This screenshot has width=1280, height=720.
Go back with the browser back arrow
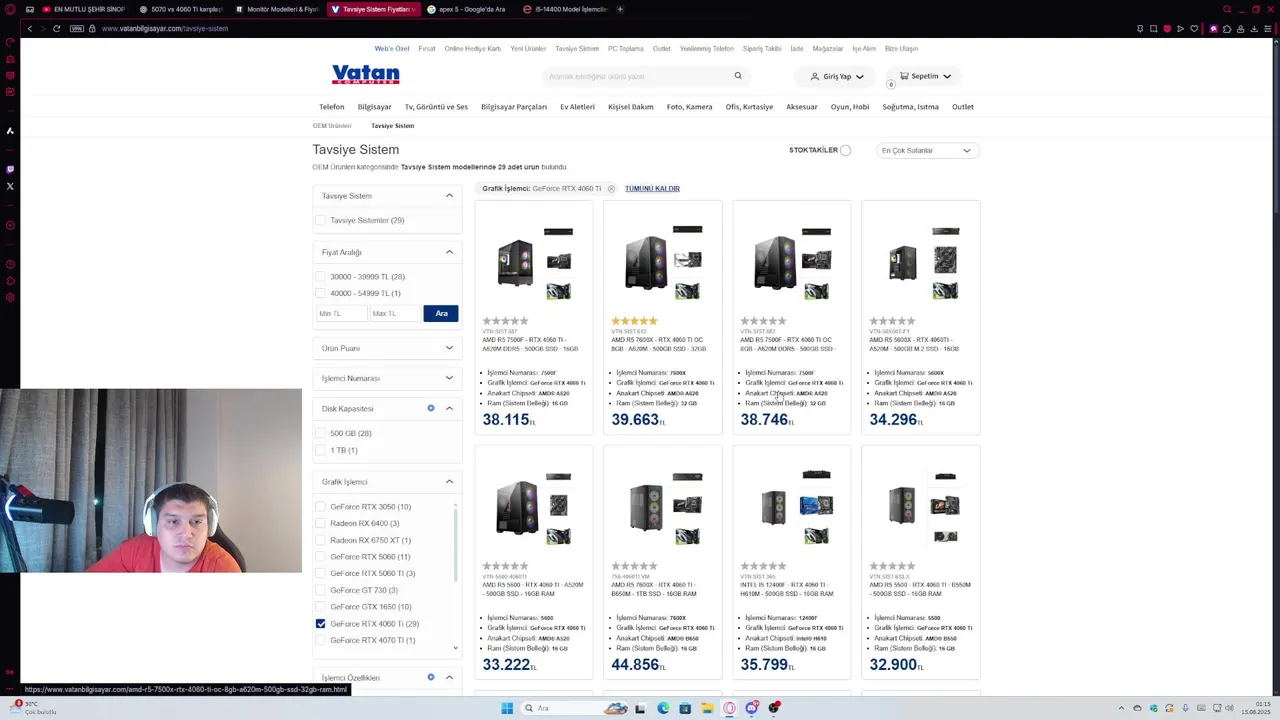click(30, 28)
